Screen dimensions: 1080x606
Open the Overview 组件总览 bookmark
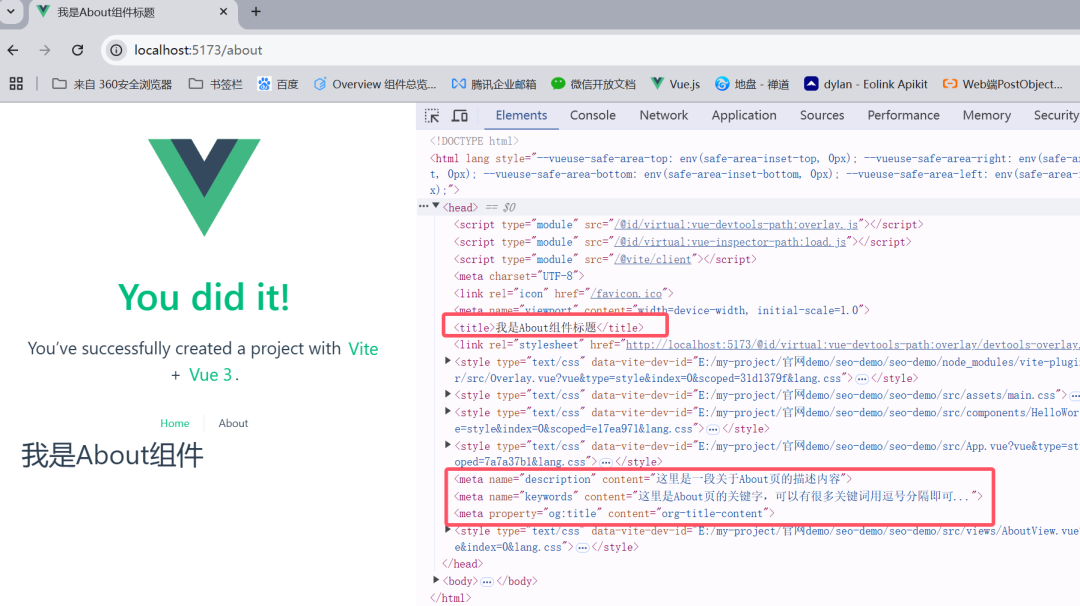tap(375, 84)
